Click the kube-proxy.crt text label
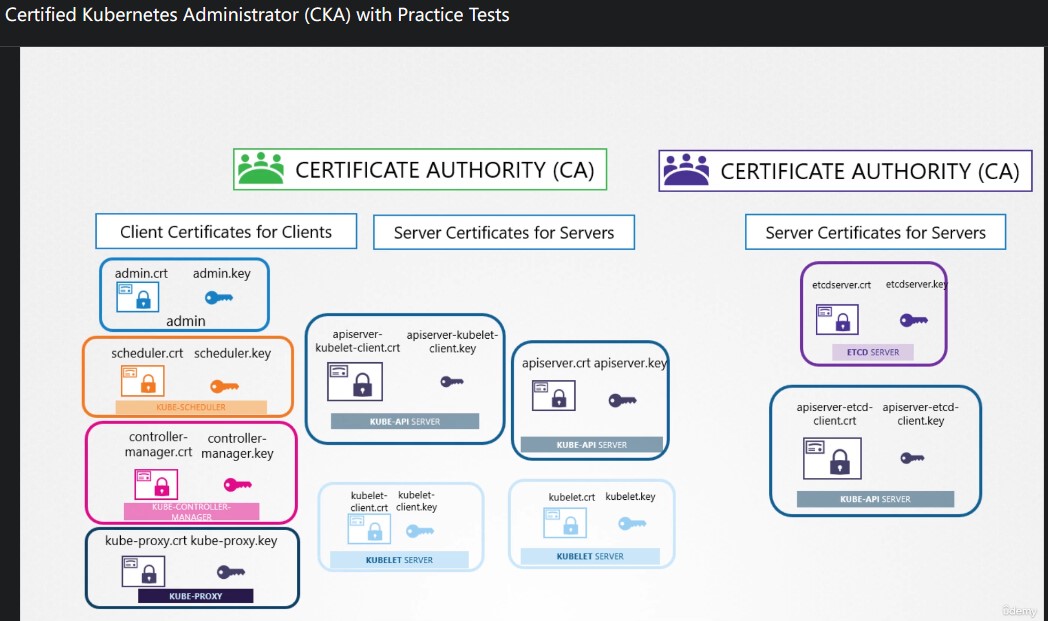The height and width of the screenshot is (621, 1048). coord(146,540)
